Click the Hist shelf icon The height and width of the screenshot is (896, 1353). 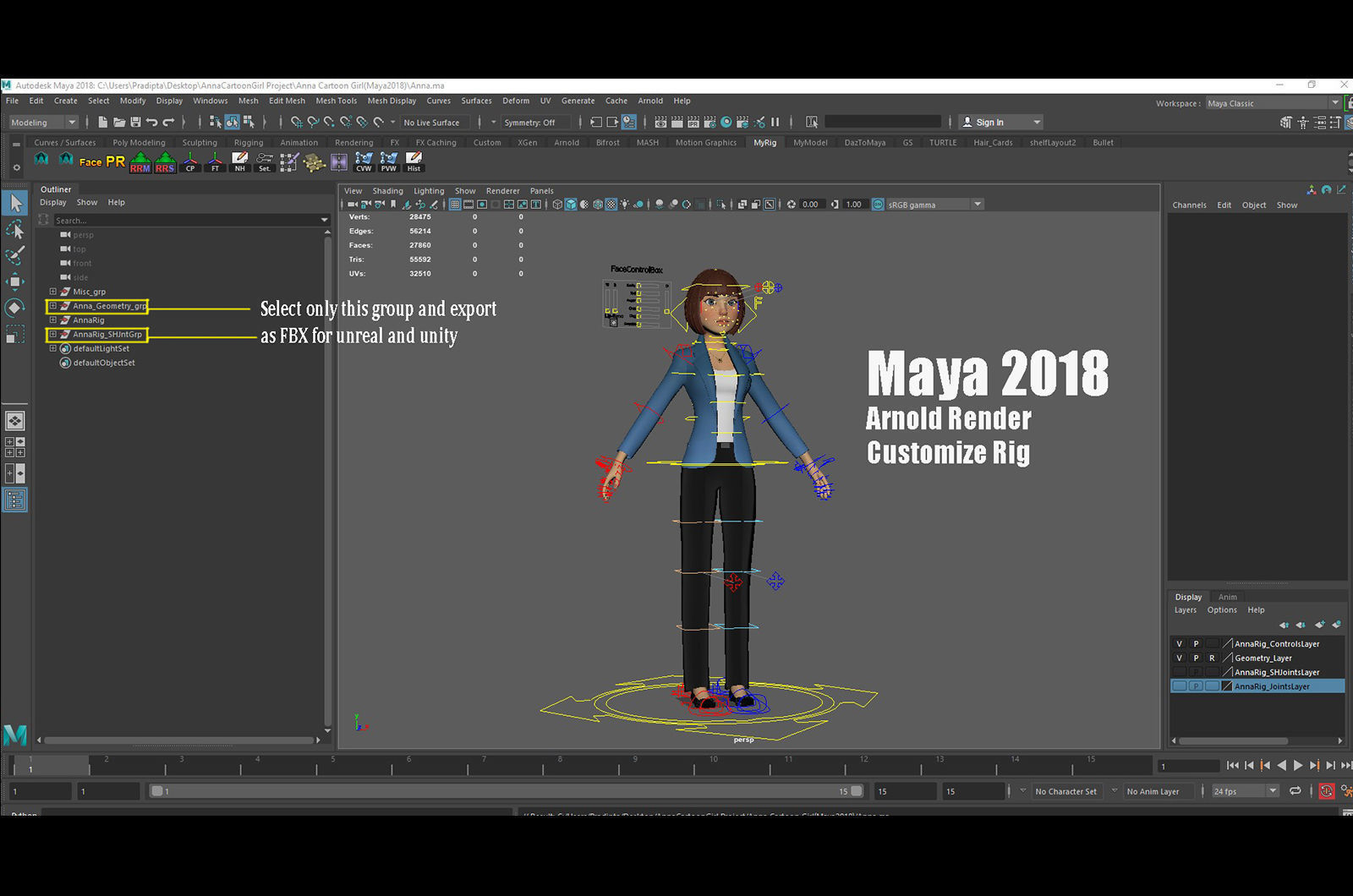(x=414, y=162)
